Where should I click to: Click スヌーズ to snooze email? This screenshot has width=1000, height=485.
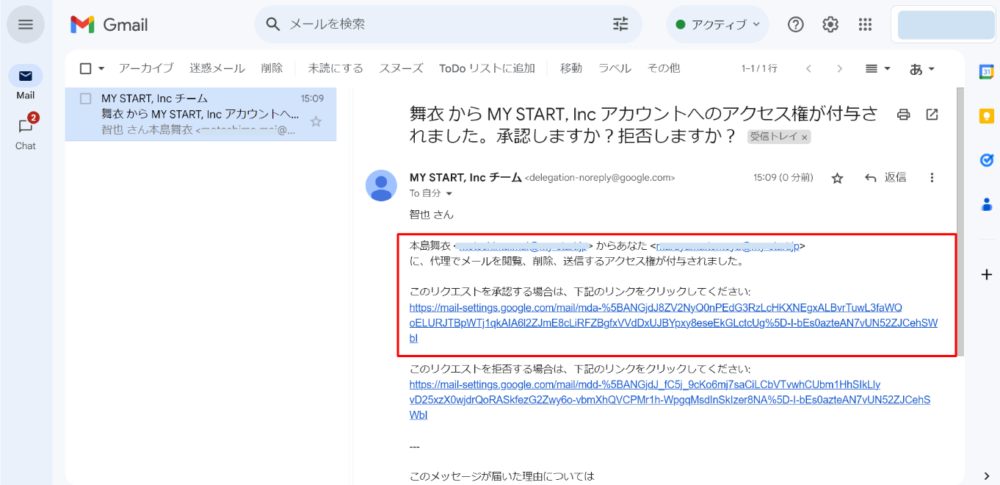tap(401, 68)
